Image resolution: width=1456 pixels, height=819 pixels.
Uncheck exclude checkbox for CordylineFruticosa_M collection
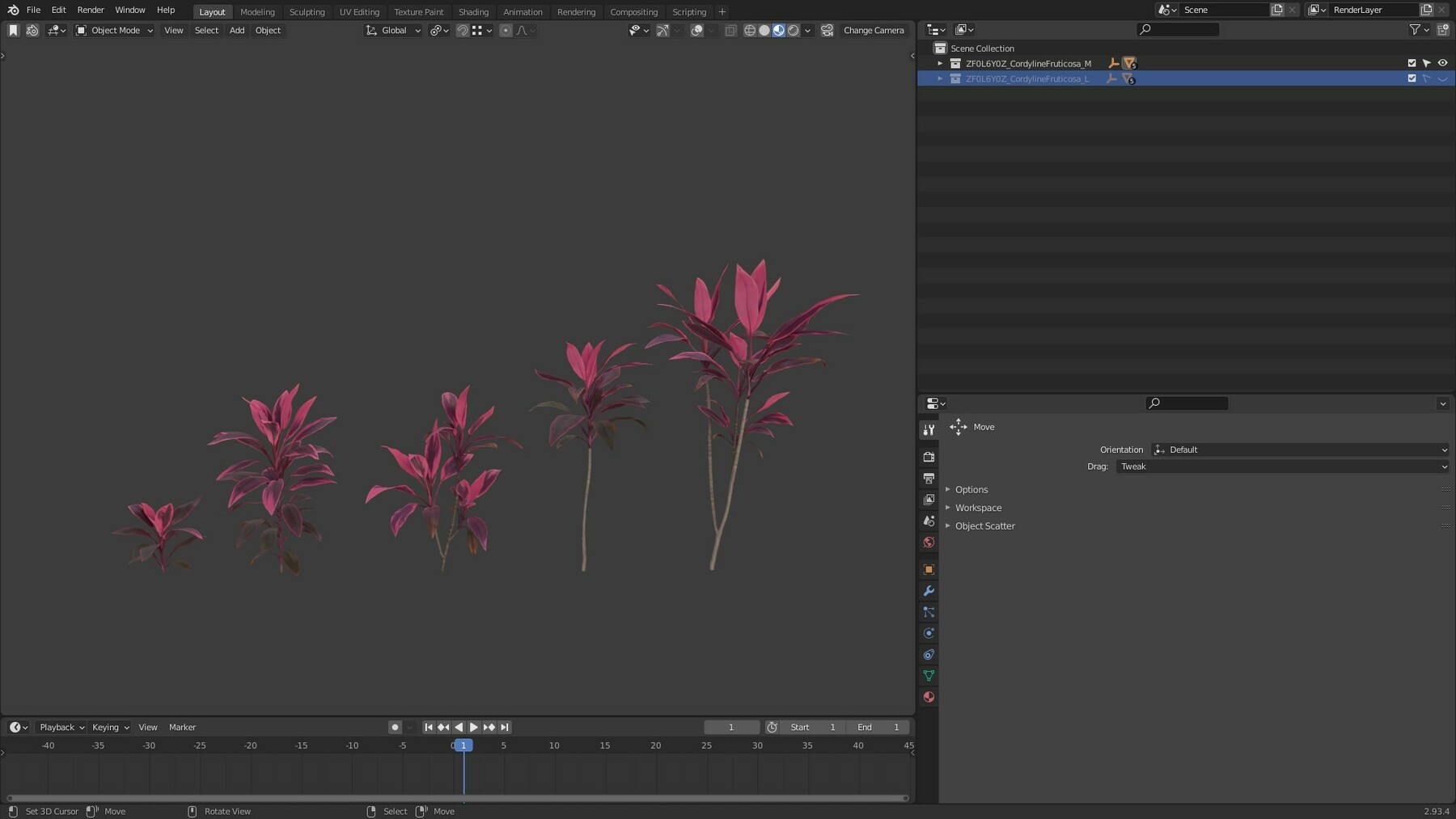tap(1412, 63)
